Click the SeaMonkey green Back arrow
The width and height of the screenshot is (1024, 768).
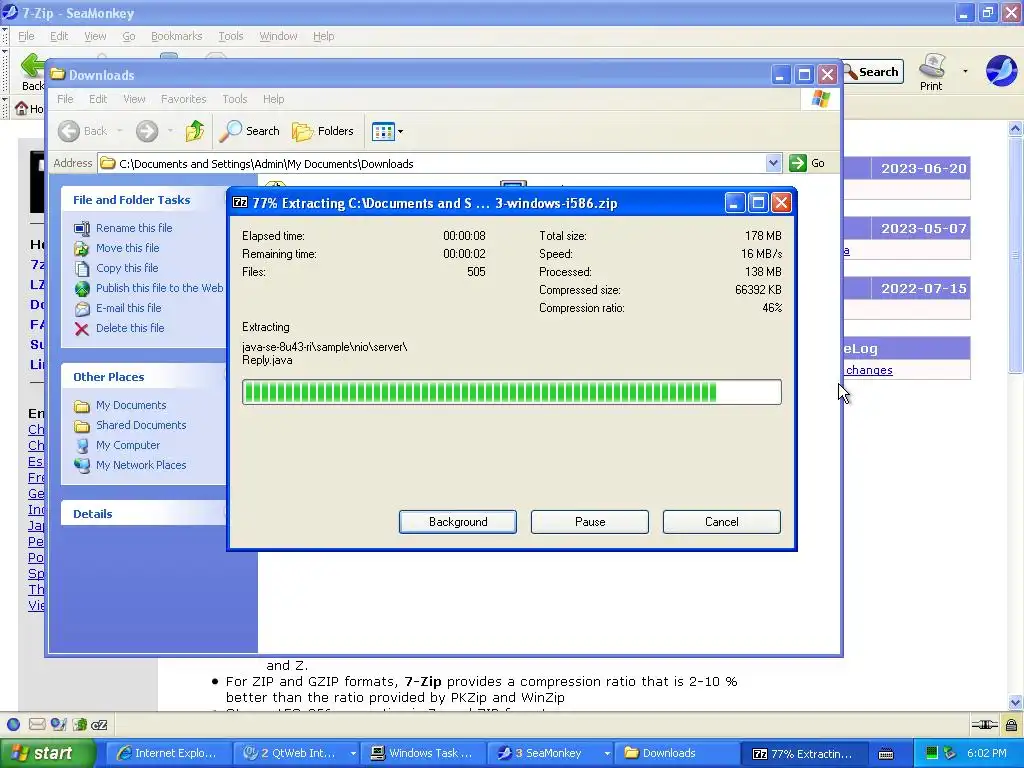(x=31, y=65)
